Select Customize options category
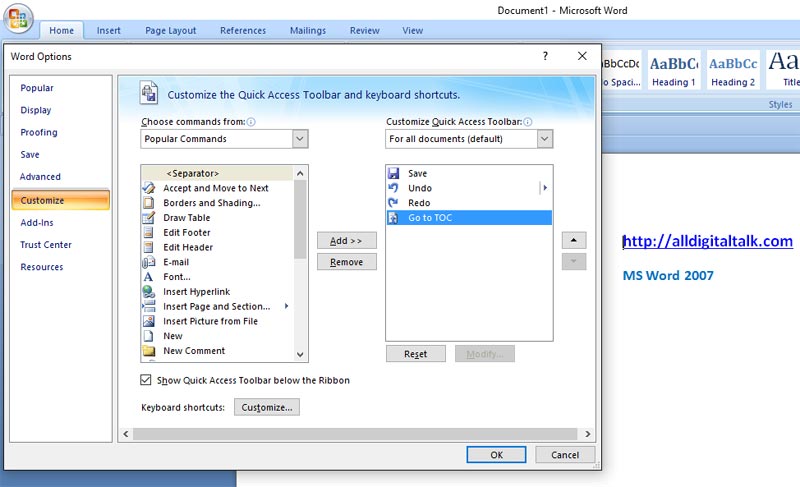Image resolution: width=800 pixels, height=487 pixels. (60, 200)
